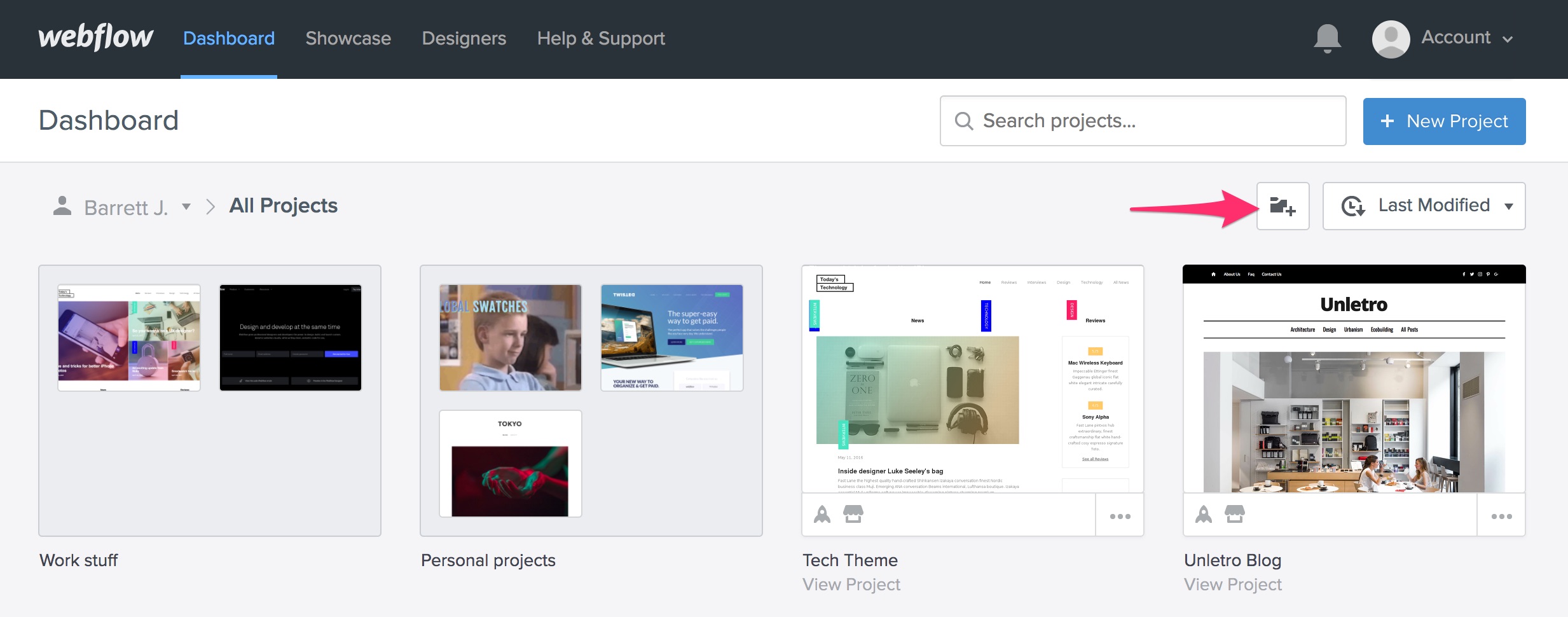
Task: Open the Last Modified sort dropdown
Action: pos(1424,206)
